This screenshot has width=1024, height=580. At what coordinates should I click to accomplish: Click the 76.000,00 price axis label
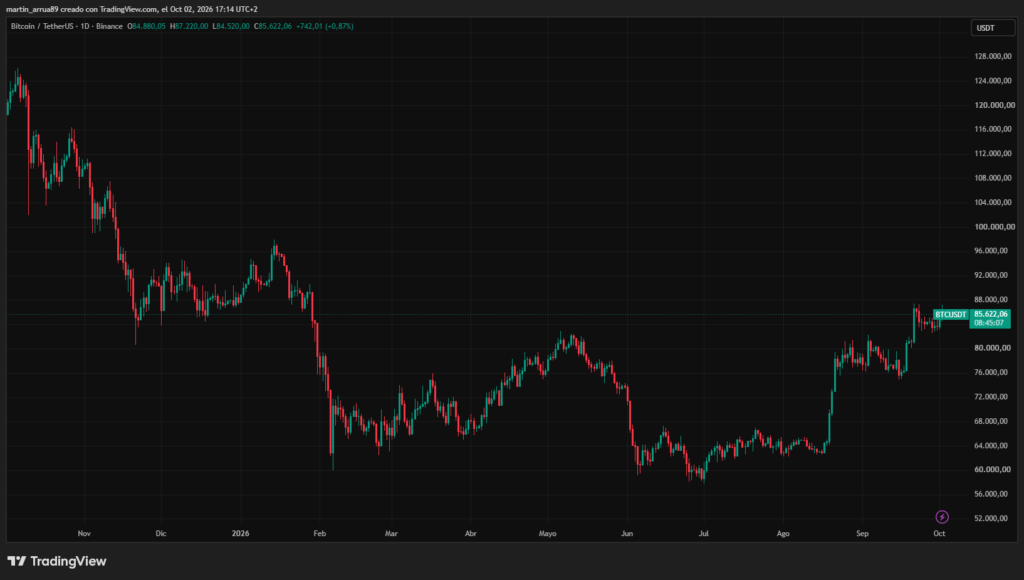coord(993,372)
